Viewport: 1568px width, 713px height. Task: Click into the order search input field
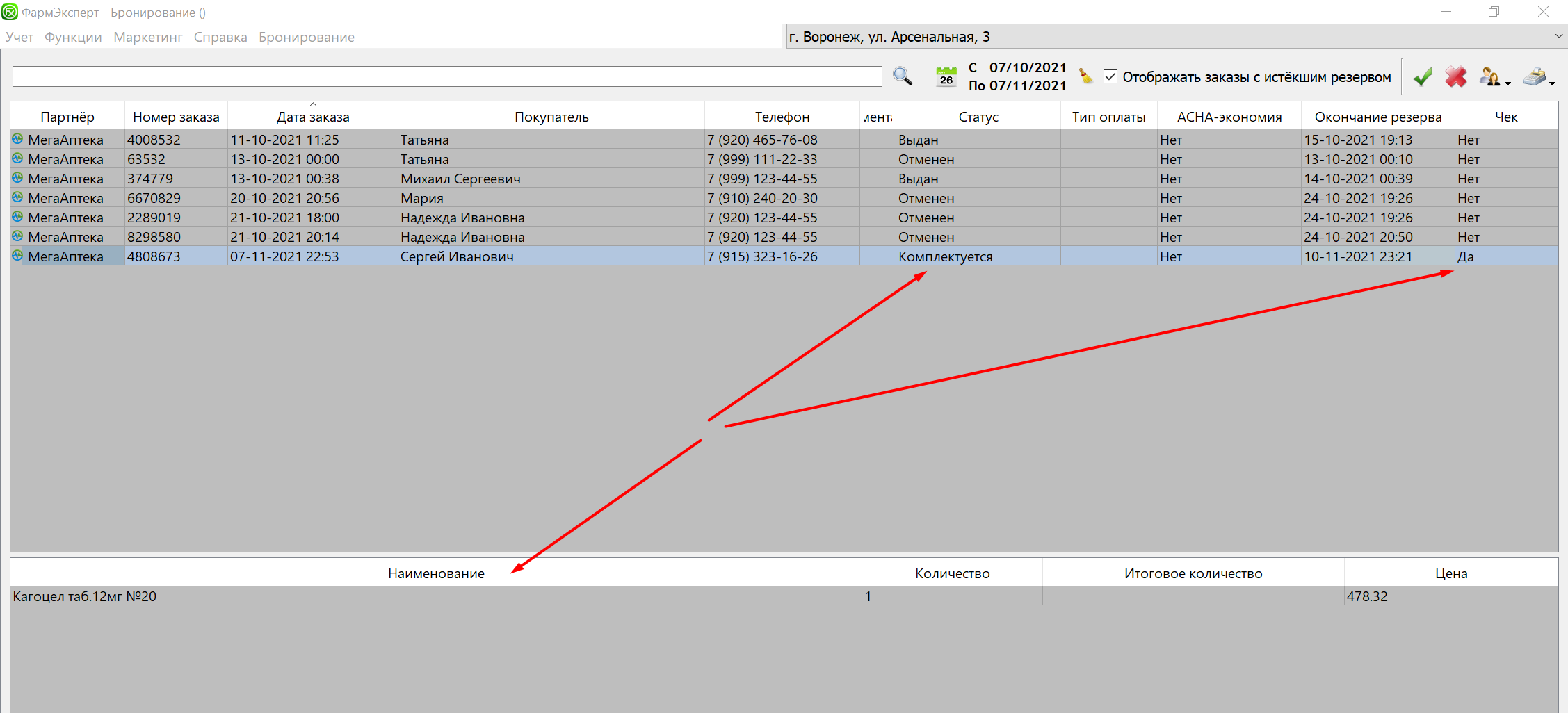pyautogui.click(x=447, y=76)
